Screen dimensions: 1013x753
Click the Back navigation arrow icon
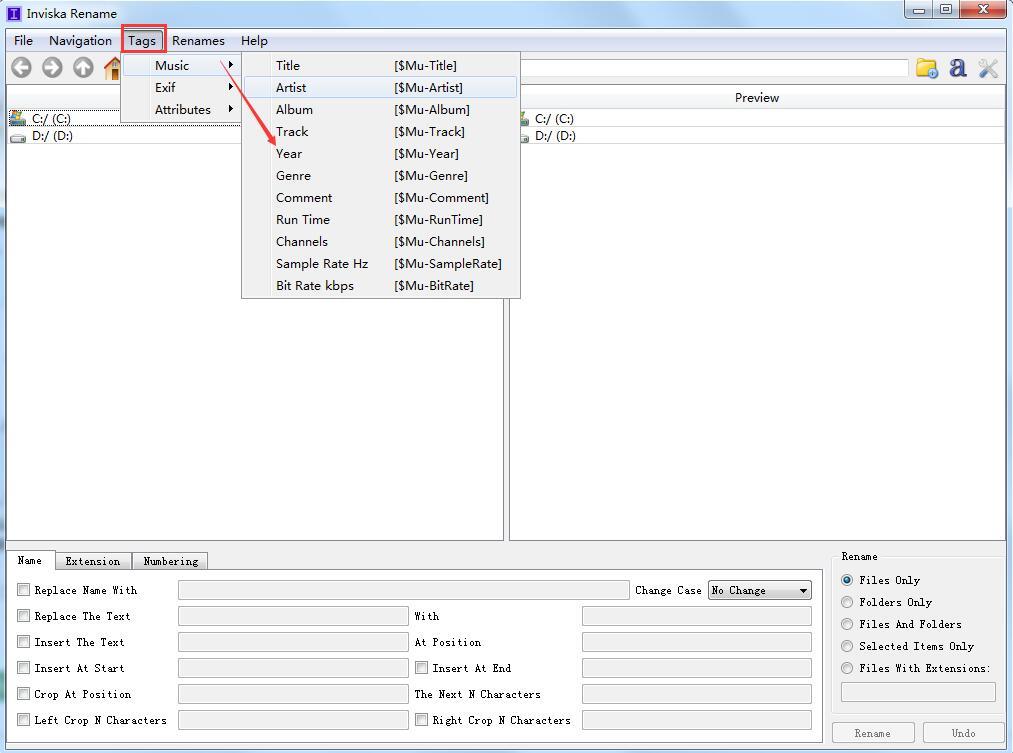(x=21, y=68)
